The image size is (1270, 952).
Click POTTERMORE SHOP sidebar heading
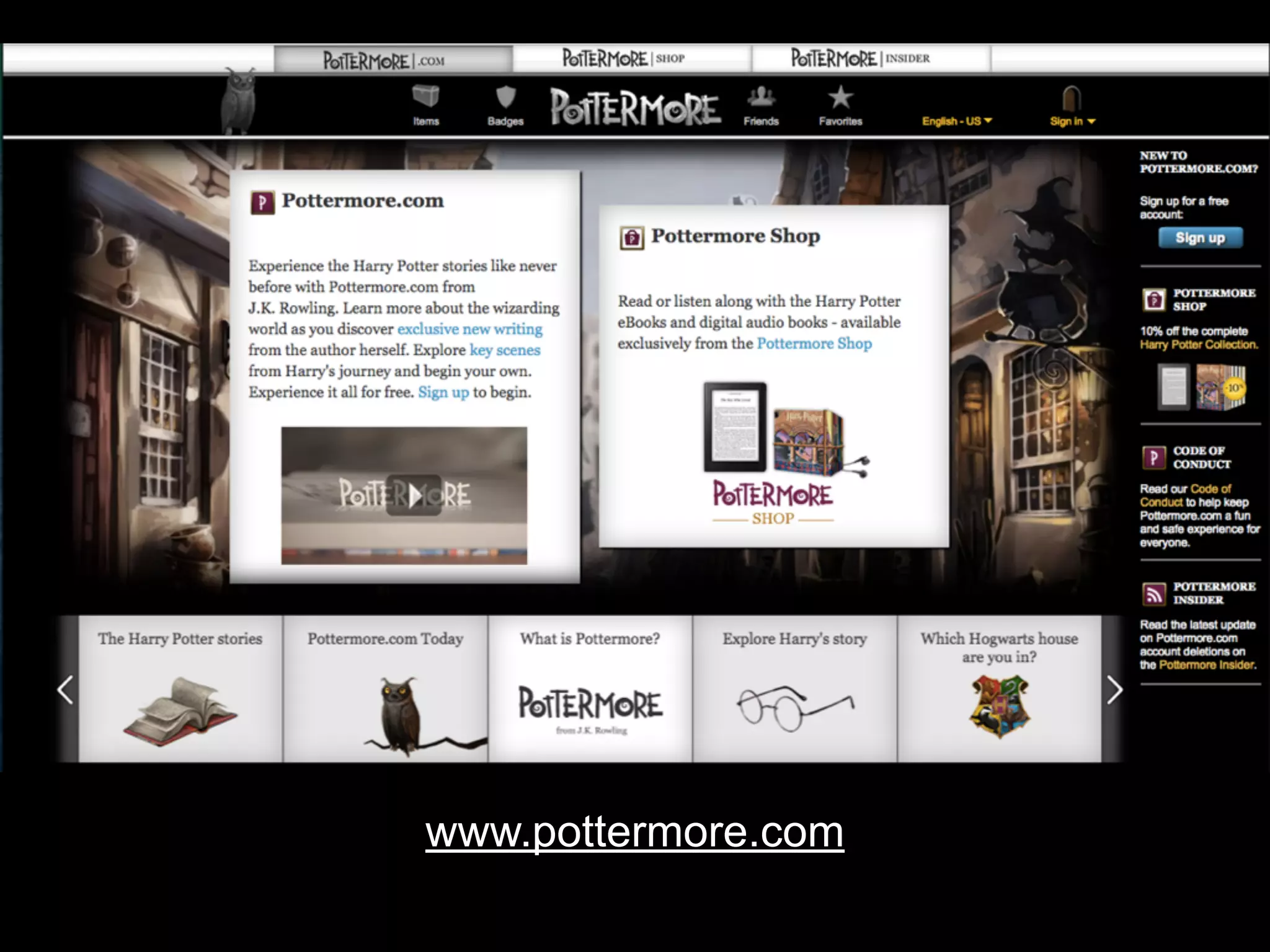(1214, 299)
